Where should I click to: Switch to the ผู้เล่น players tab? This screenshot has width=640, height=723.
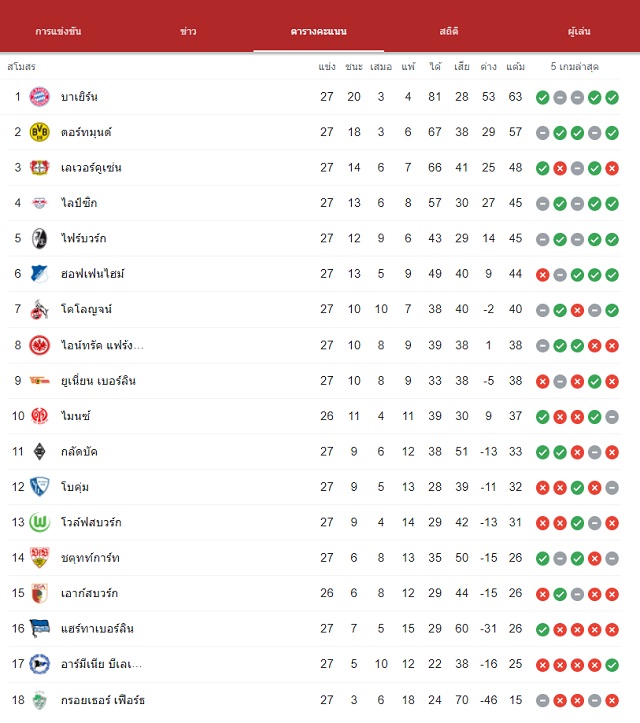click(579, 31)
